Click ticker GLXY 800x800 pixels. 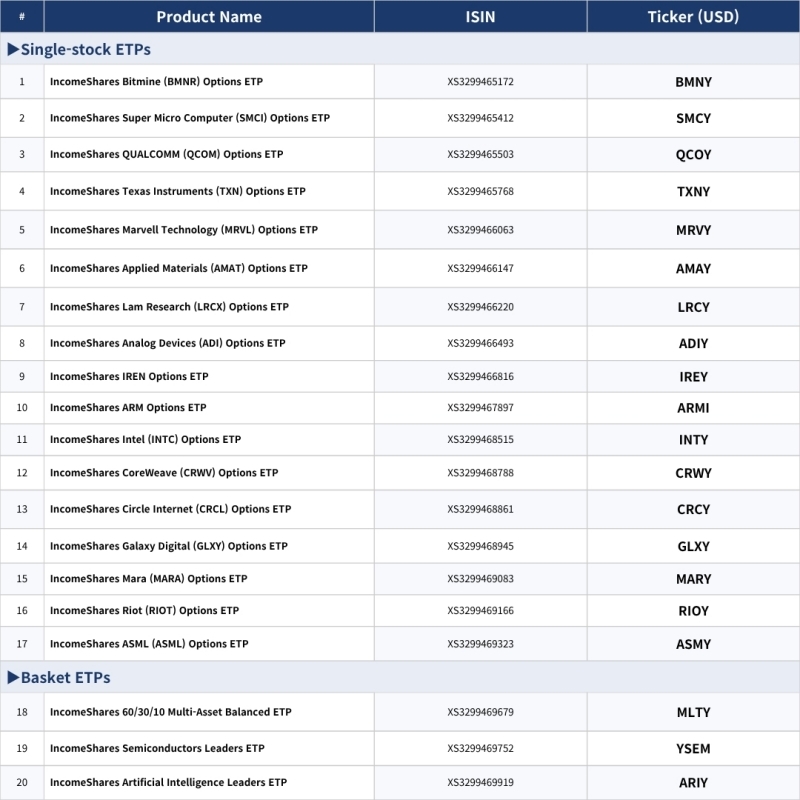pos(693,546)
